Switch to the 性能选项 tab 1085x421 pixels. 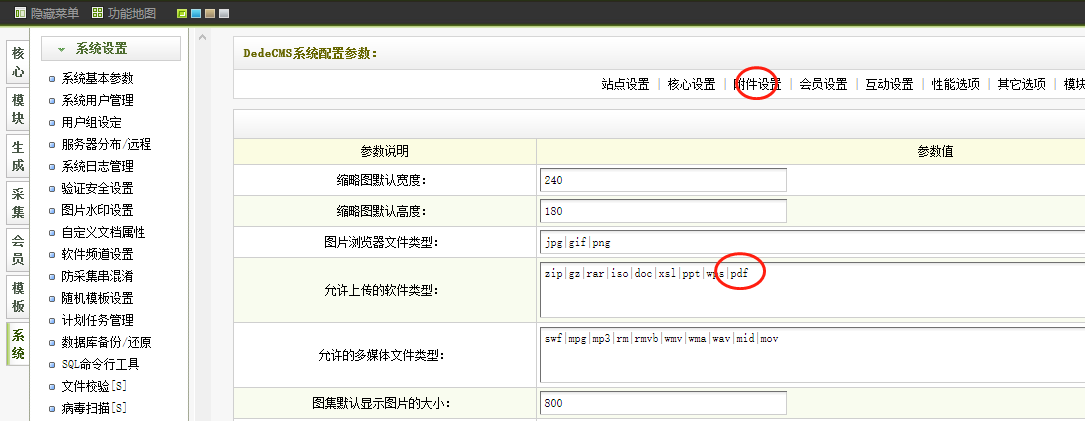pos(956,84)
